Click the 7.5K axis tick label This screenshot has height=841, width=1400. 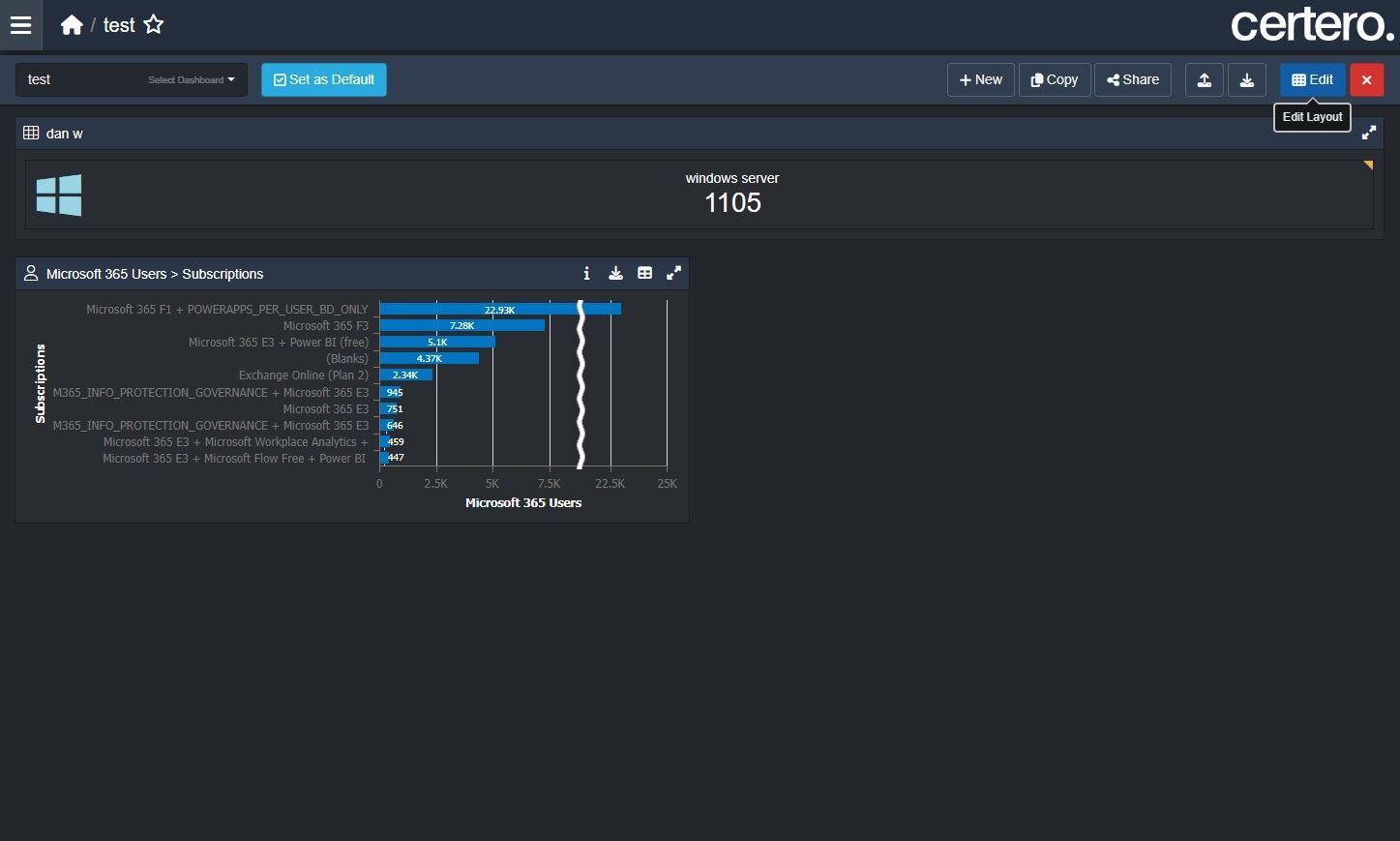tap(550, 484)
